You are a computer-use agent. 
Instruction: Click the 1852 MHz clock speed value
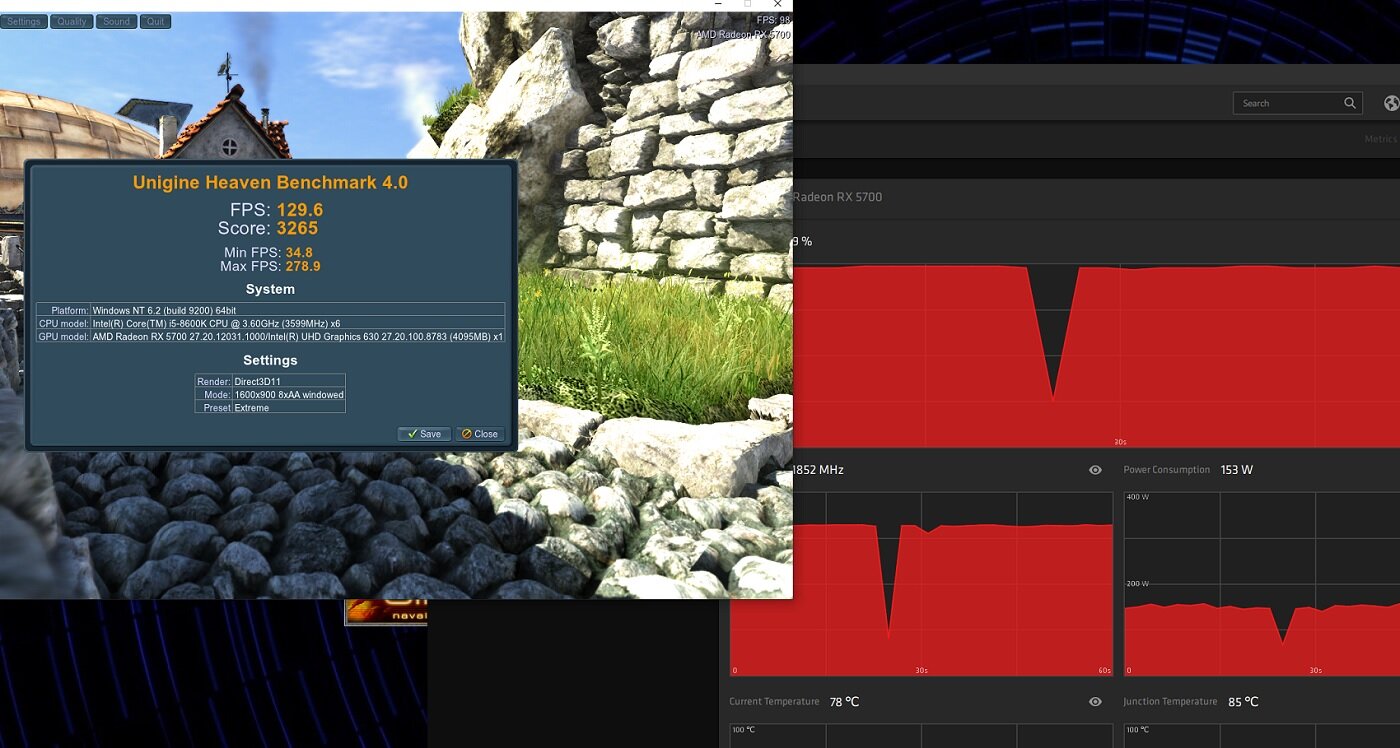click(817, 470)
